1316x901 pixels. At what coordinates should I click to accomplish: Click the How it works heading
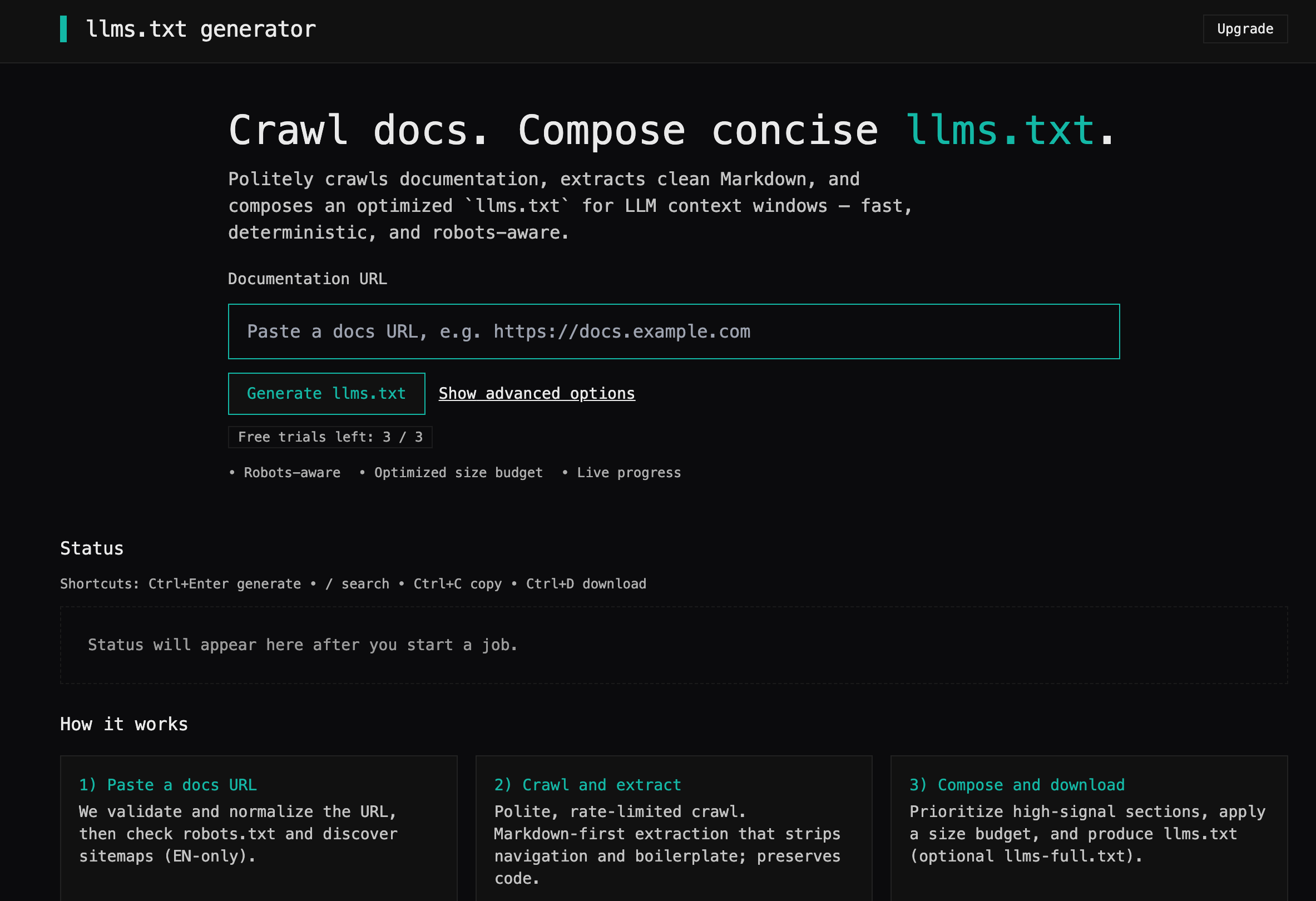click(123, 724)
